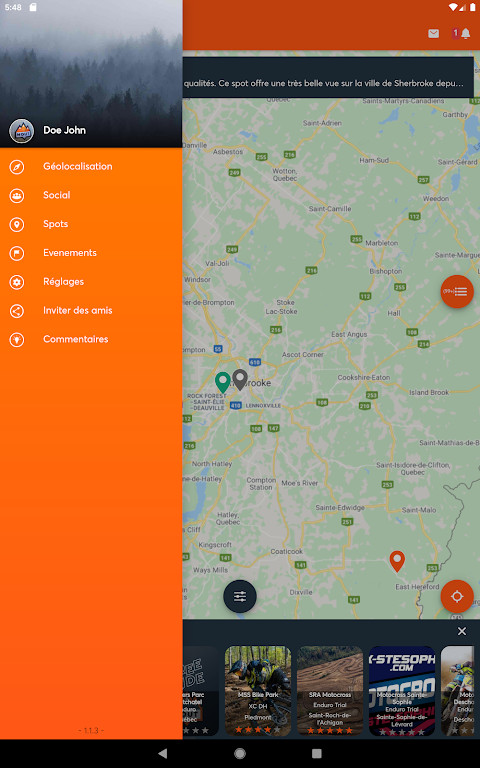Tap the Evenements flag icon
The image size is (480, 768).
[x=17, y=253]
